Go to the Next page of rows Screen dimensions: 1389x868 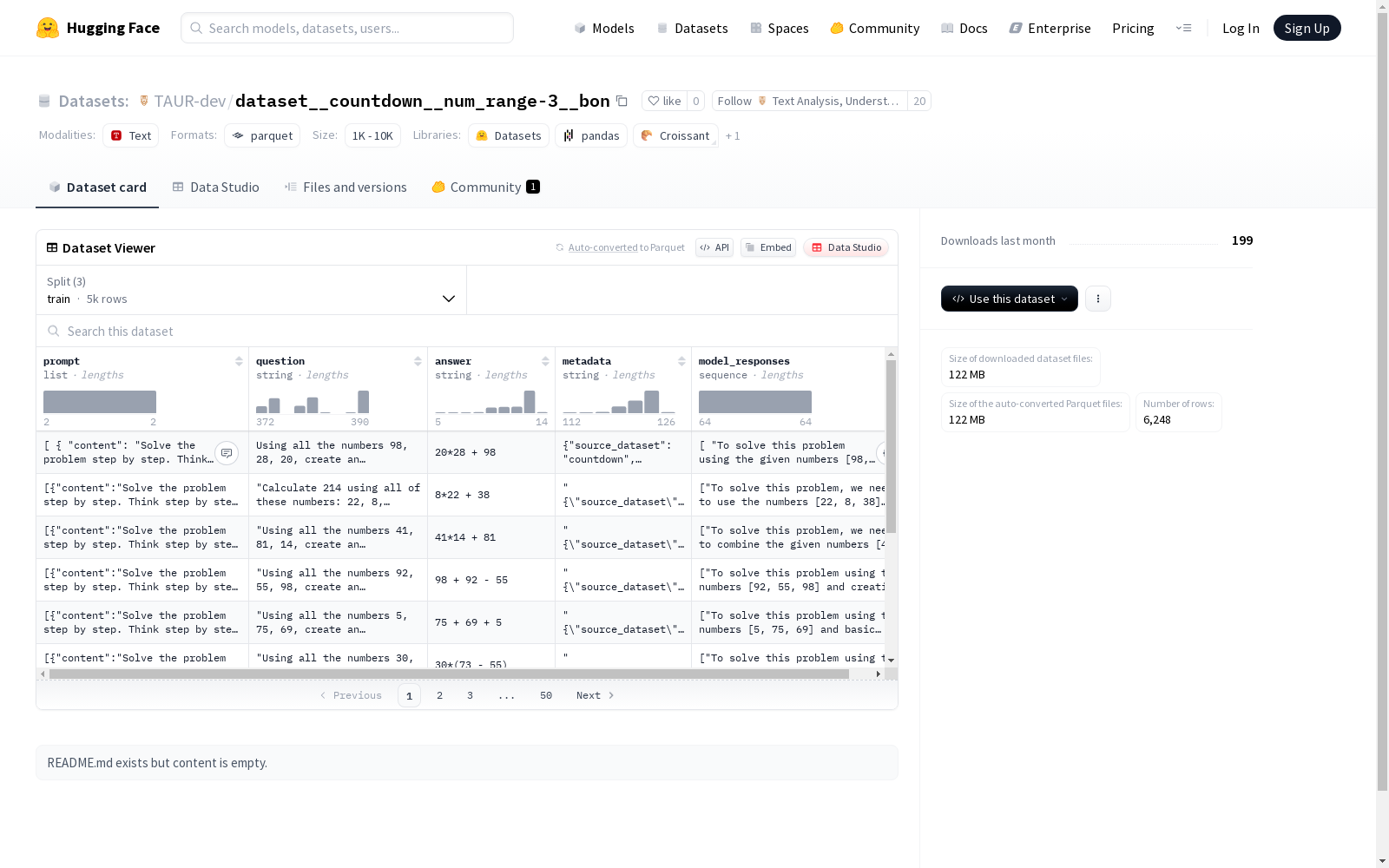596,695
